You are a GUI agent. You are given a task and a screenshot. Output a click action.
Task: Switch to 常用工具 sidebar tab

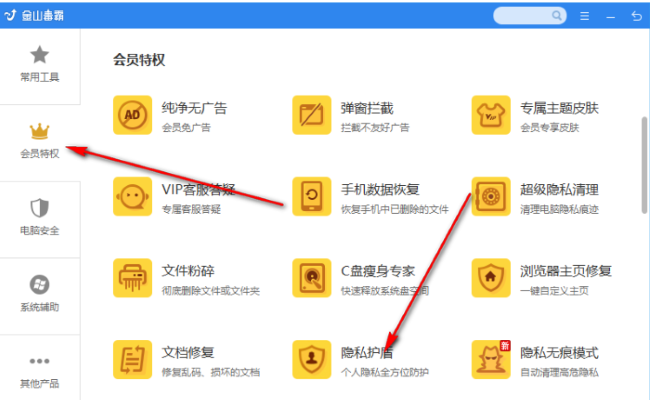[40, 64]
